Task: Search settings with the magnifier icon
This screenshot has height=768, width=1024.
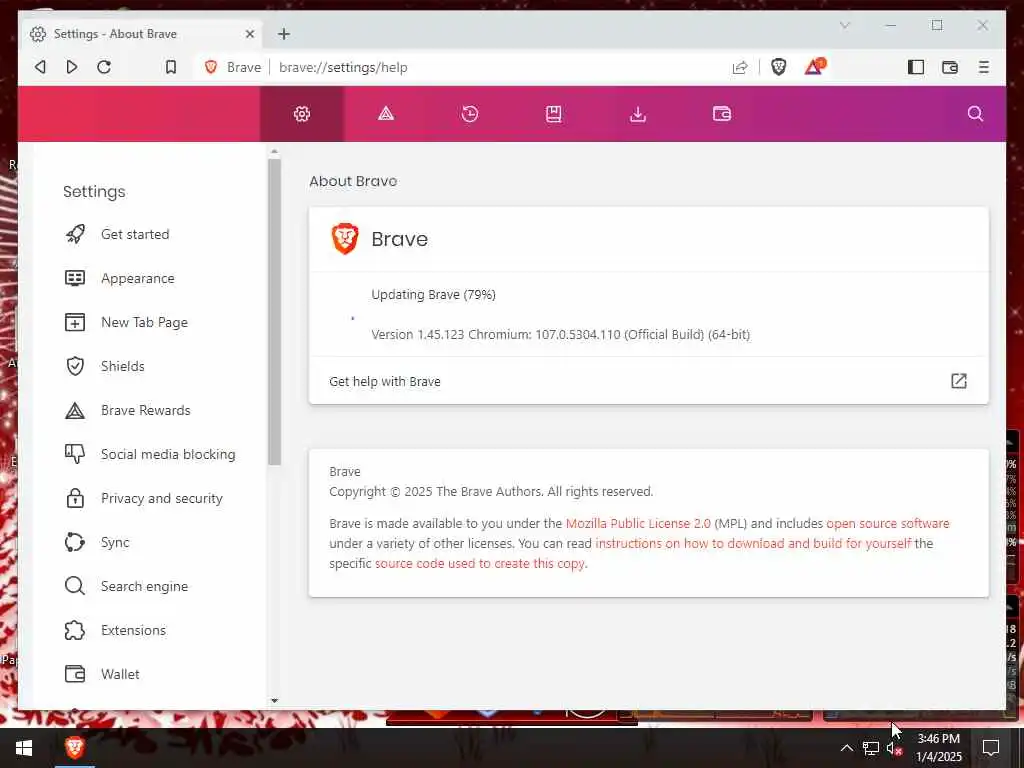Action: 975,114
